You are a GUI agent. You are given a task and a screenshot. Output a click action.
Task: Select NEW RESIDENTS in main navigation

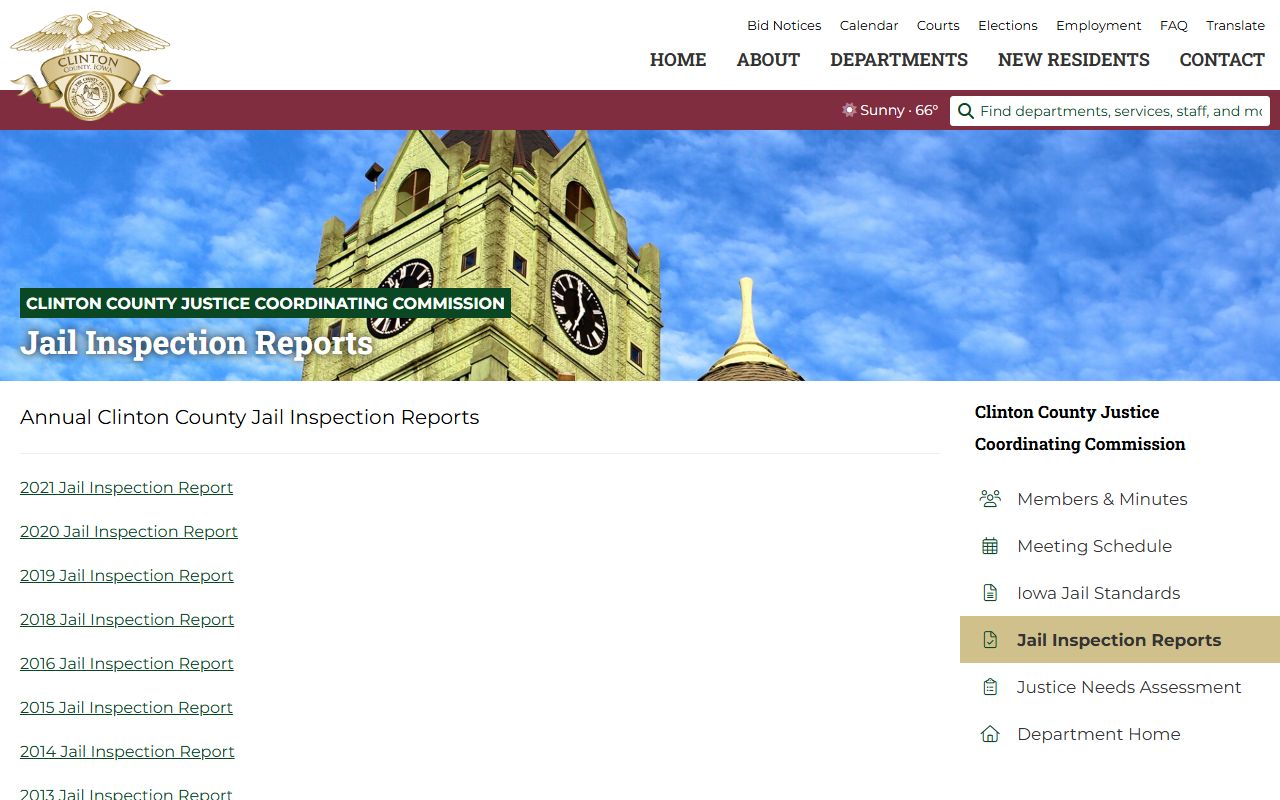(1074, 60)
